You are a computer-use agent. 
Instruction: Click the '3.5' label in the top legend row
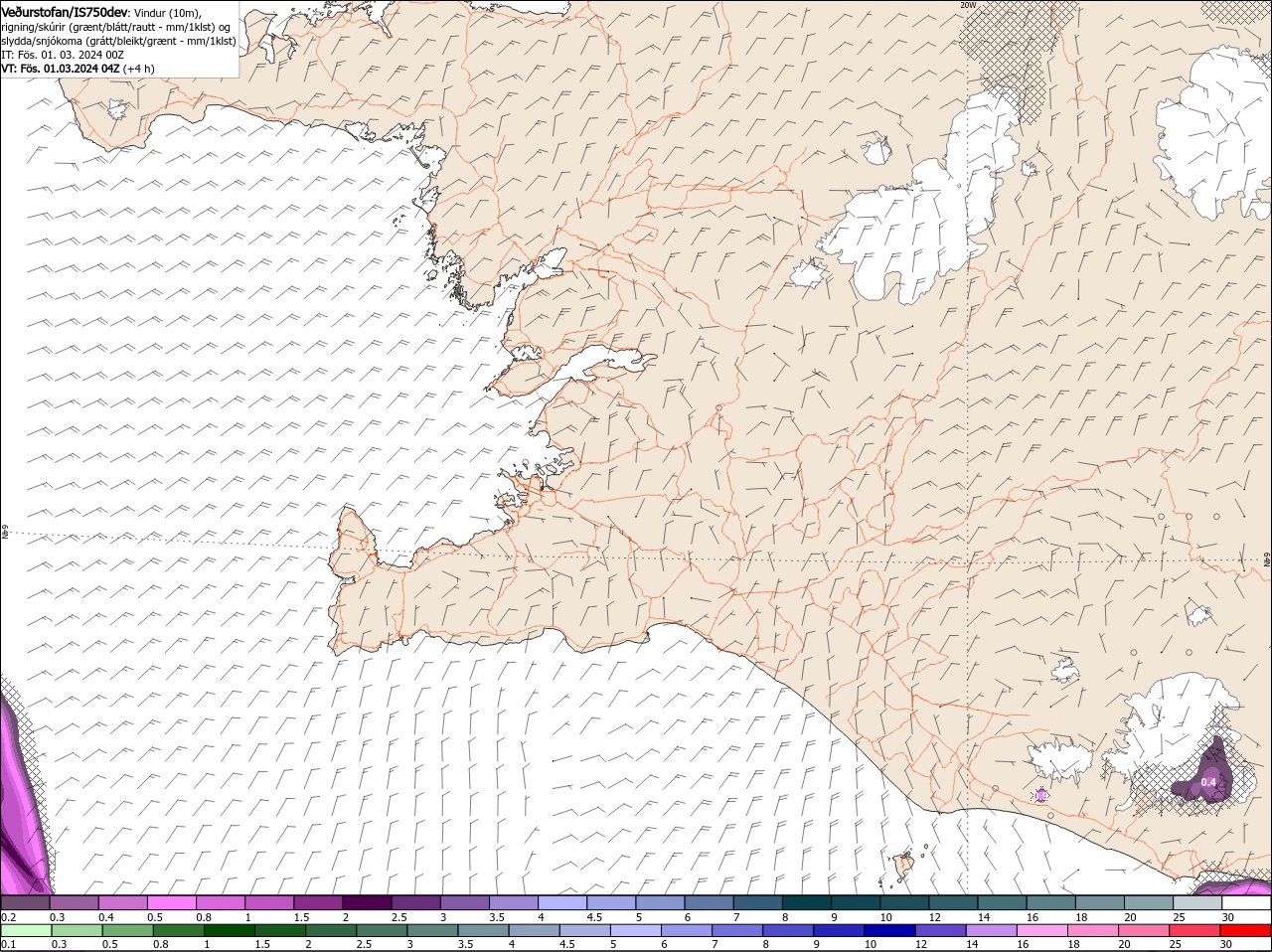[x=497, y=917]
